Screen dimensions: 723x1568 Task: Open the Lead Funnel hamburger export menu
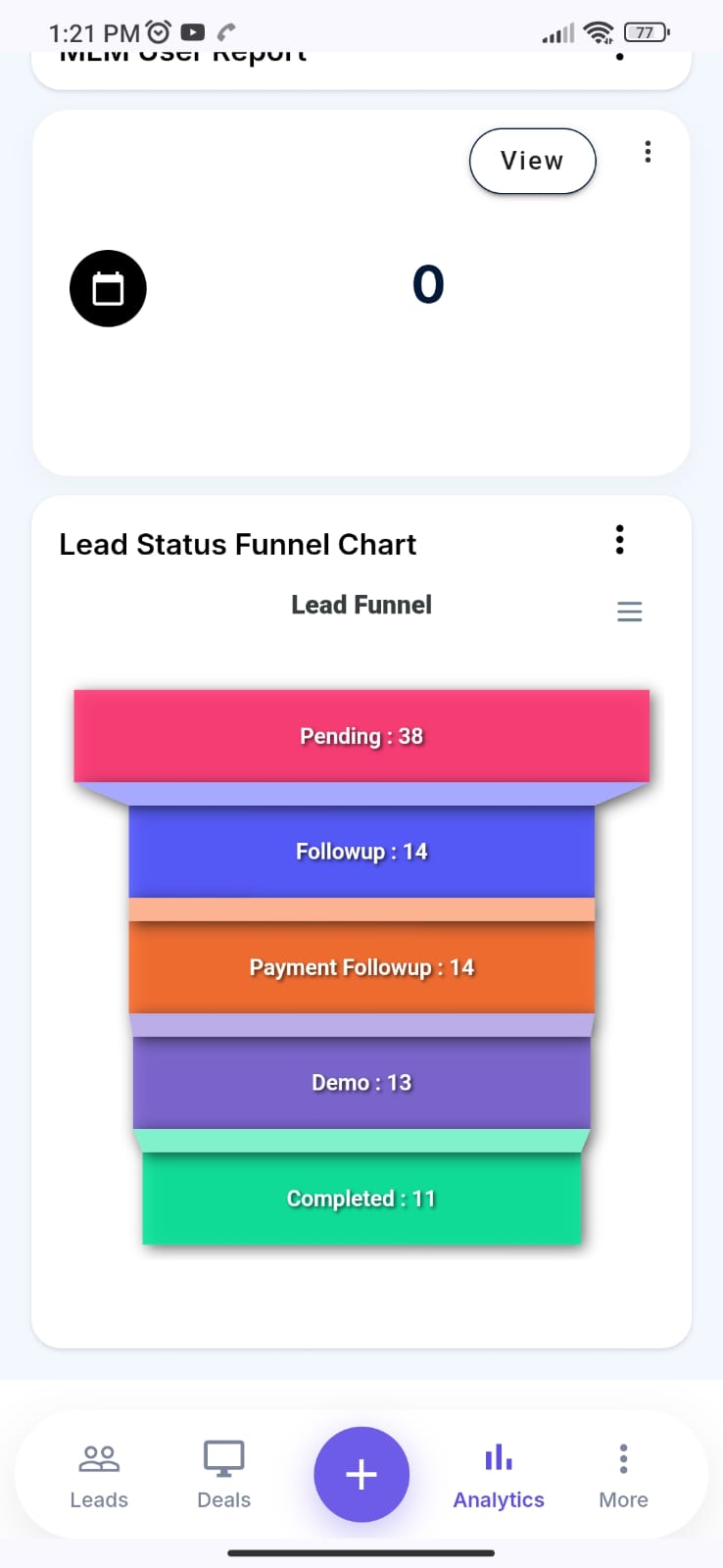630,612
